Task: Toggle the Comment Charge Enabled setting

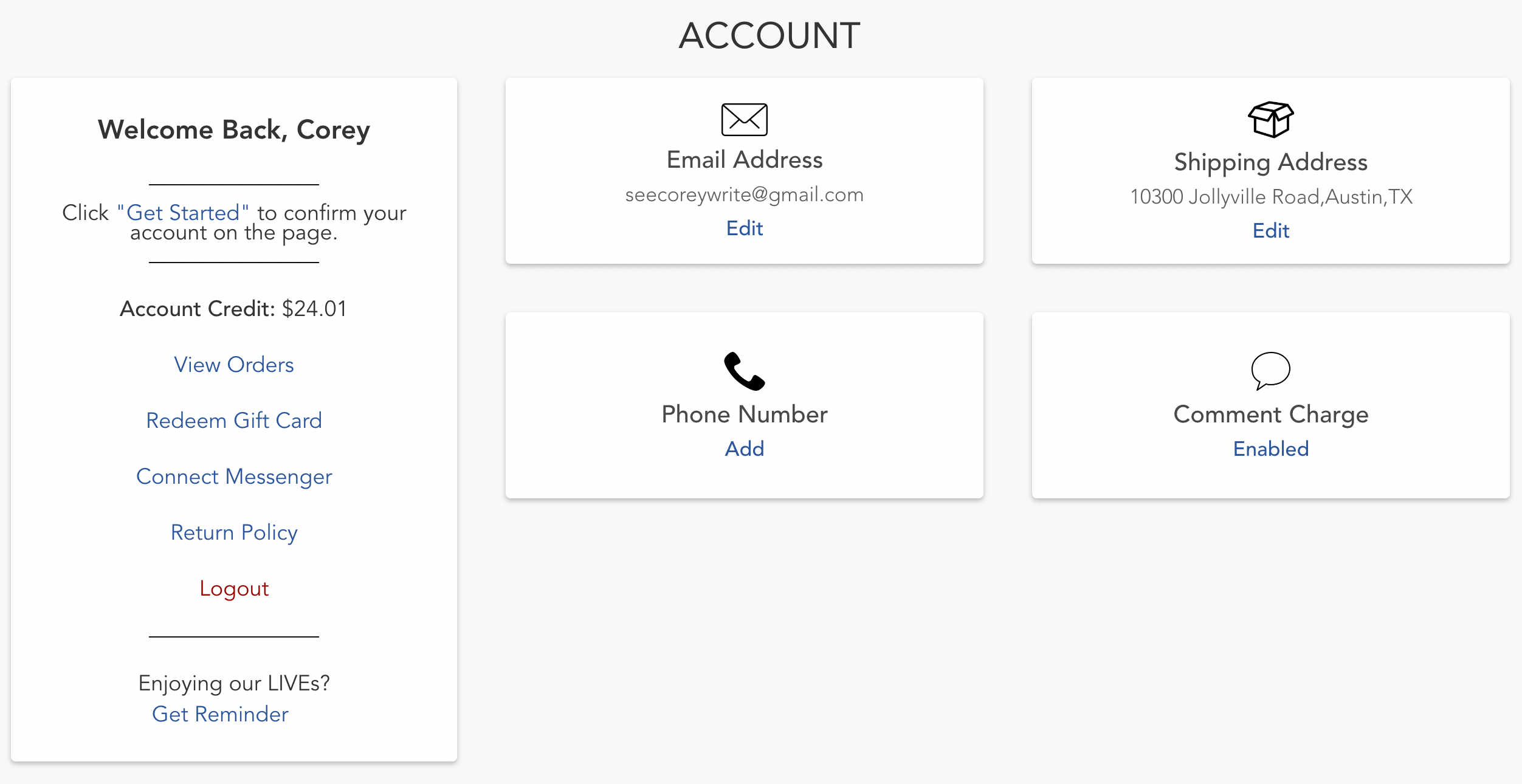Action: click(1270, 449)
